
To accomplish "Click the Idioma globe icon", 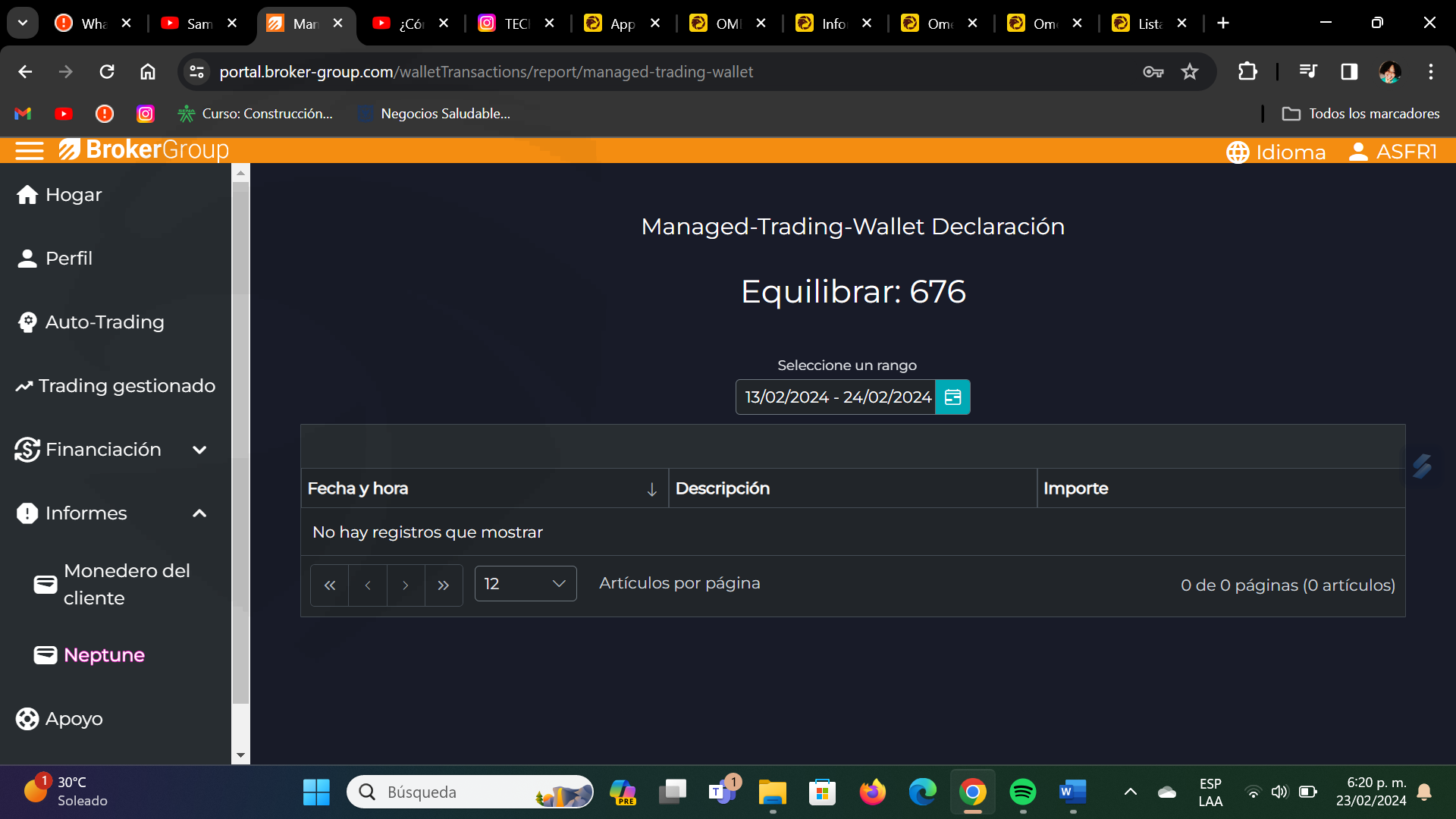I will pyautogui.click(x=1238, y=152).
